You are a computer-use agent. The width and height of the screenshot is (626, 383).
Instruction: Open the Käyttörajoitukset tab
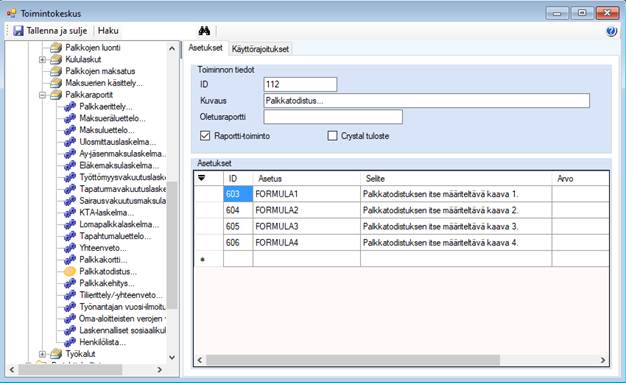[260, 49]
